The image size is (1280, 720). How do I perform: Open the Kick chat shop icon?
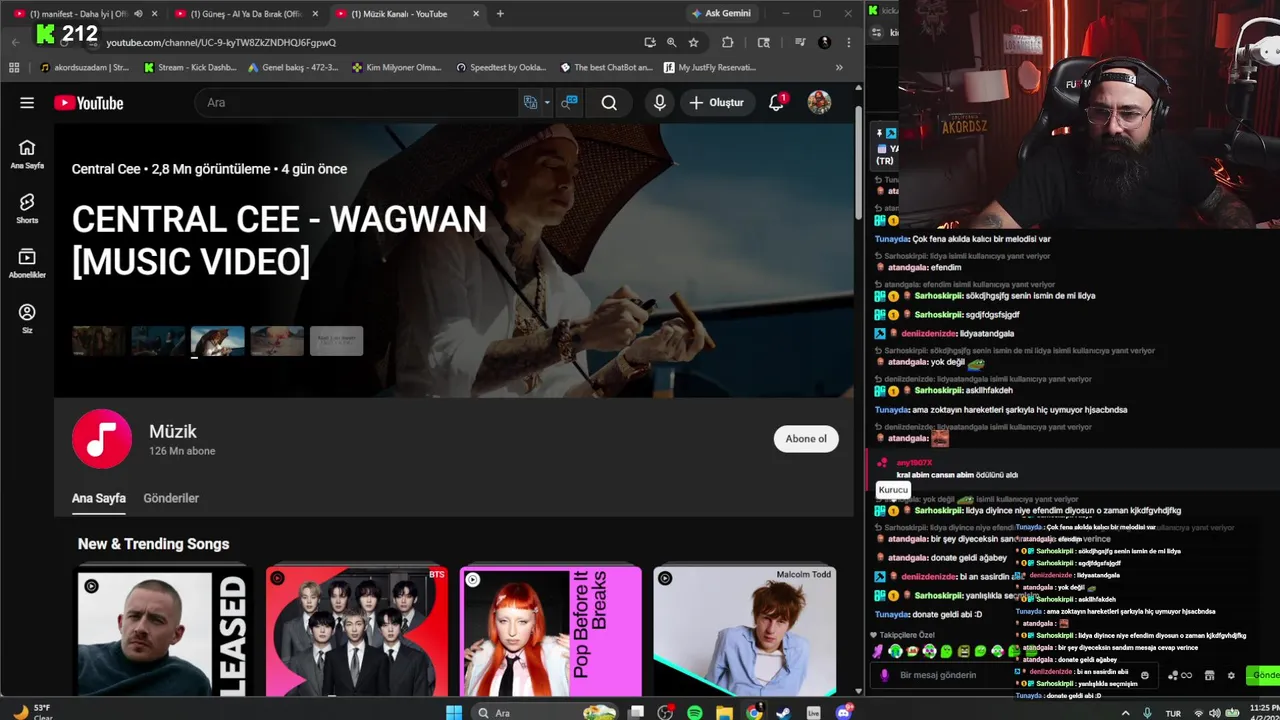coord(1209,675)
